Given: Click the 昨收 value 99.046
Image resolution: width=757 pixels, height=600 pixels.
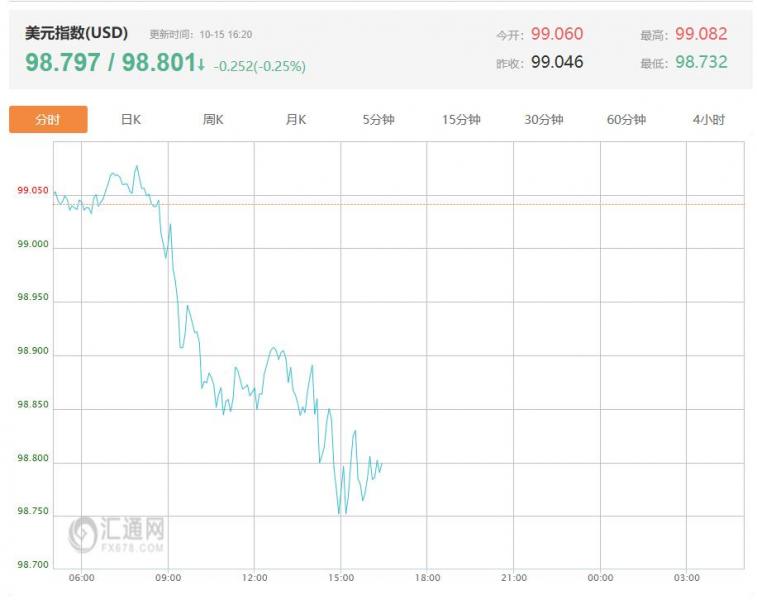Looking at the screenshot, I should point(557,62).
